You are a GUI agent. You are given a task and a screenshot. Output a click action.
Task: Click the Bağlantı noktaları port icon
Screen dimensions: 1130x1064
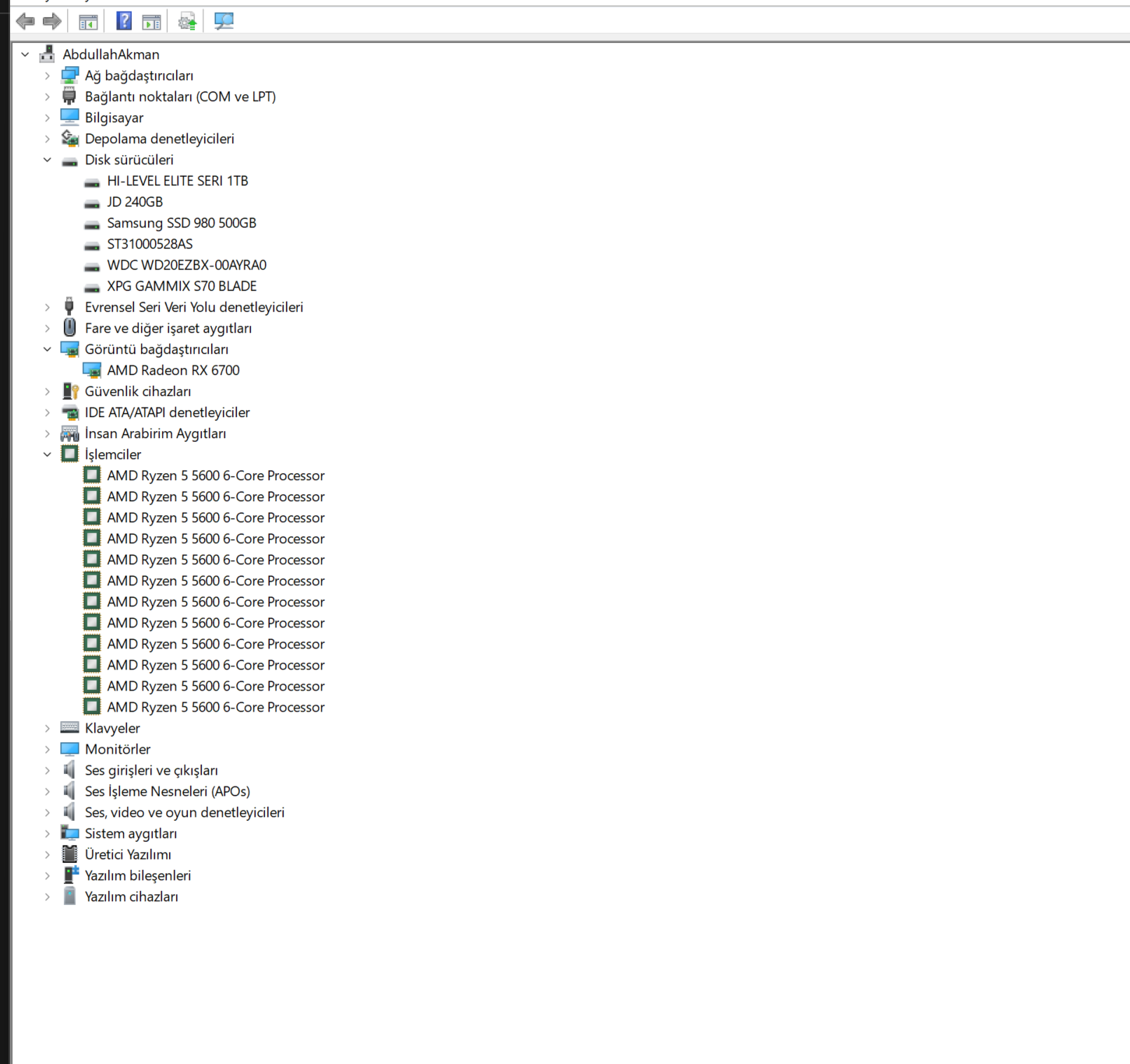tap(69, 96)
